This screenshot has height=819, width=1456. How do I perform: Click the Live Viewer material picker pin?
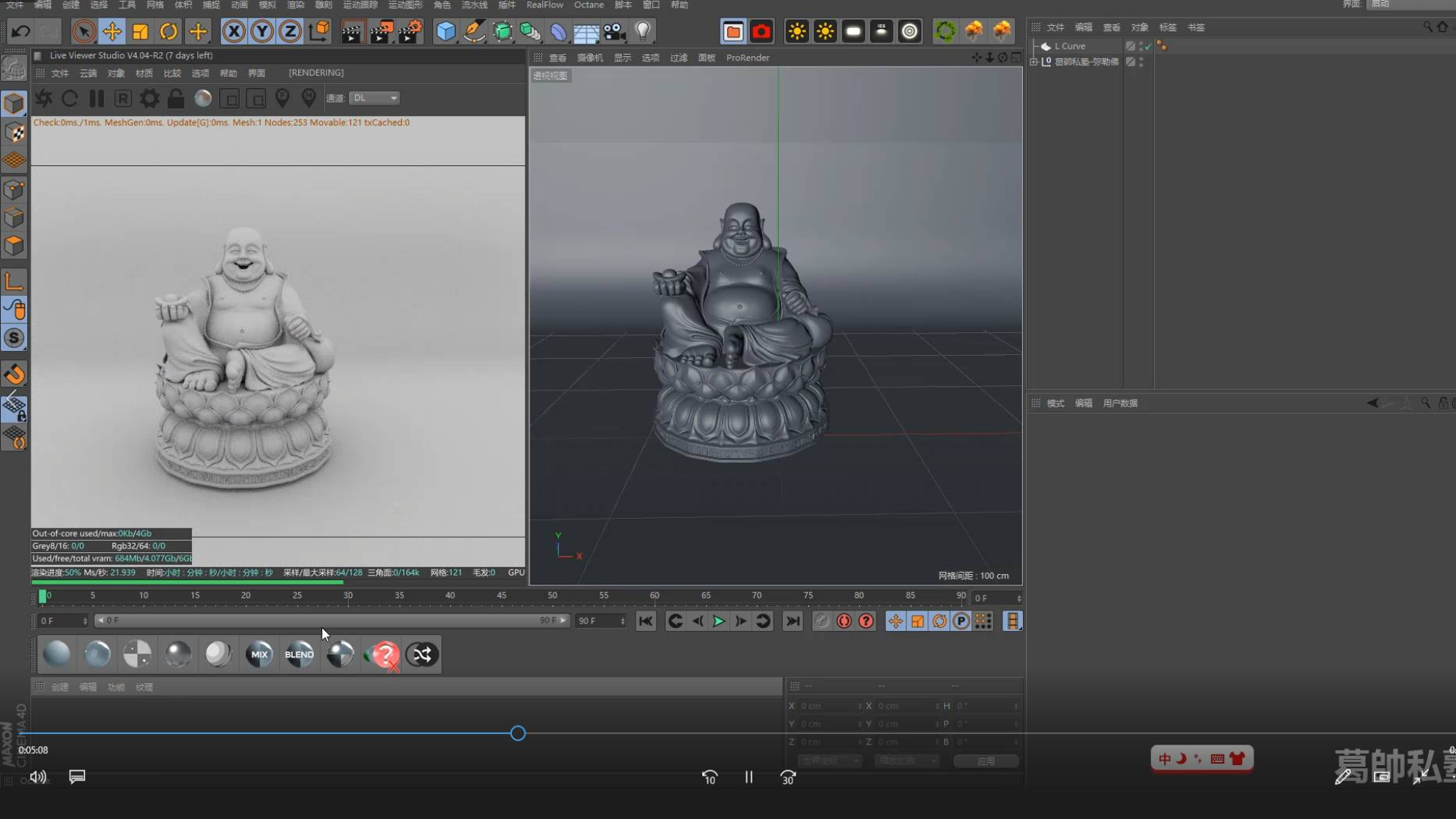[x=309, y=98]
